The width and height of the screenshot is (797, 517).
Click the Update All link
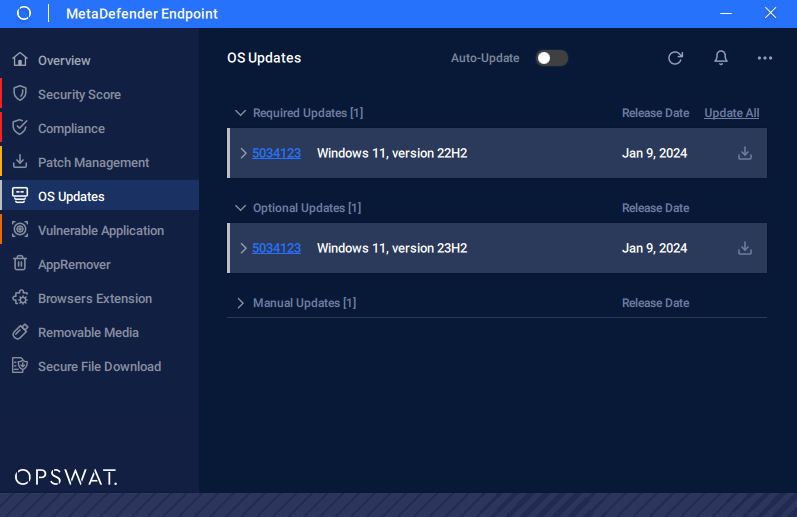pos(731,113)
